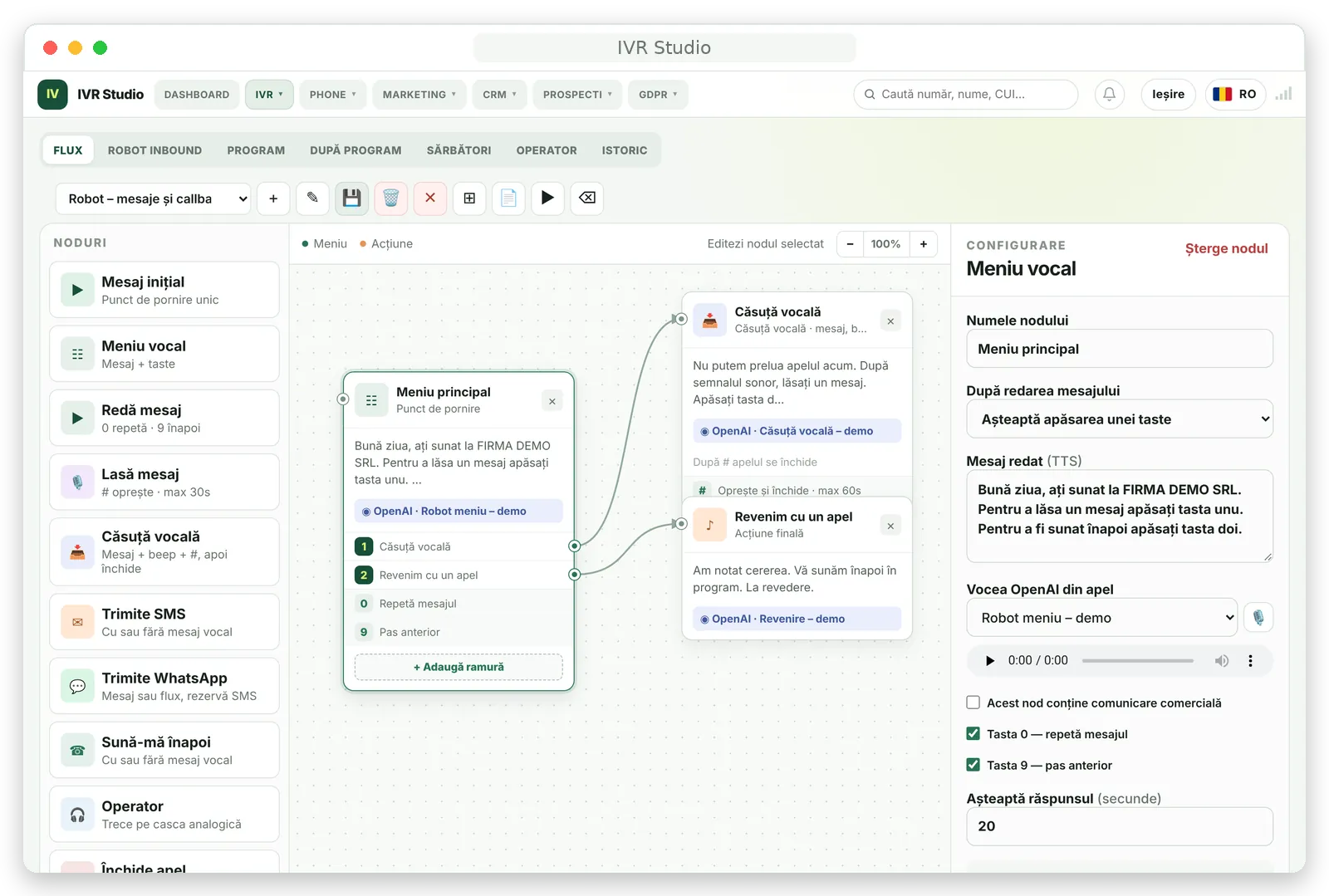Switch to the Robot Inbound tab
This screenshot has width=1329, height=896.
click(x=154, y=150)
